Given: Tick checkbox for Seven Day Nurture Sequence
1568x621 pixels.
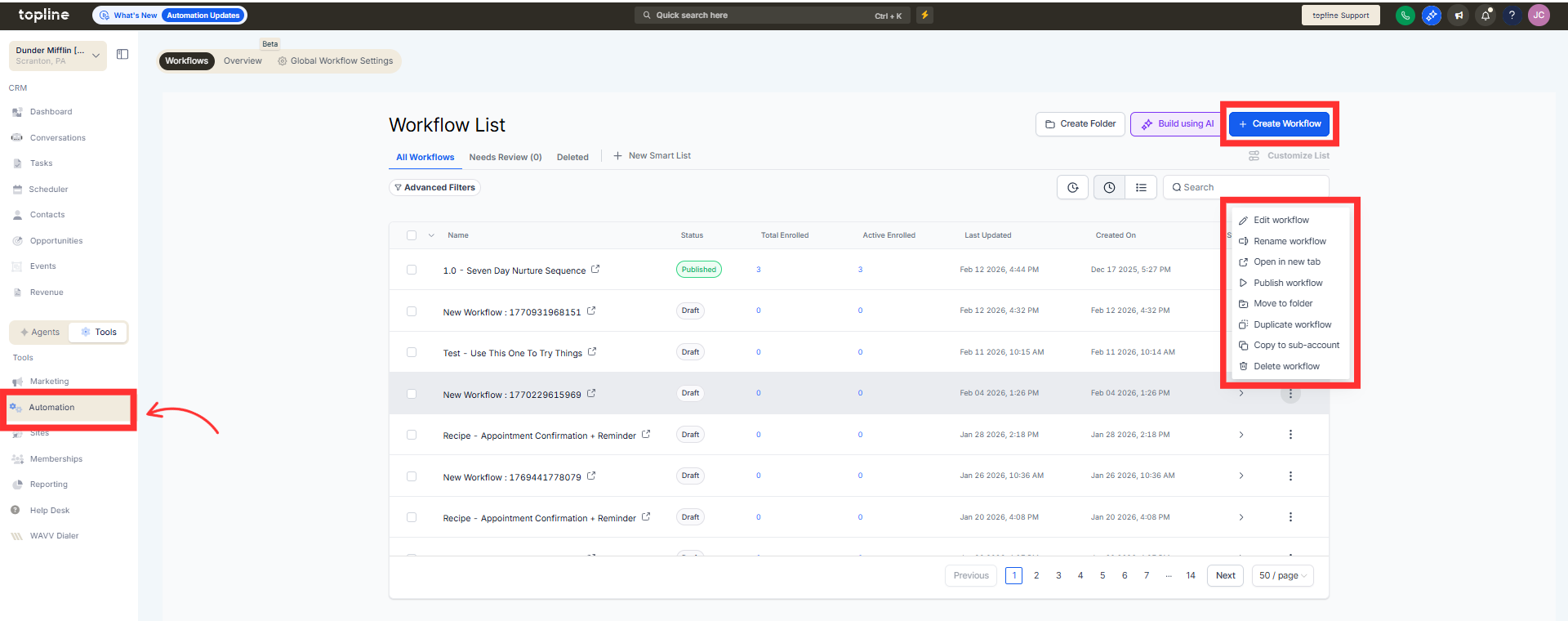Looking at the screenshot, I should pos(412,270).
